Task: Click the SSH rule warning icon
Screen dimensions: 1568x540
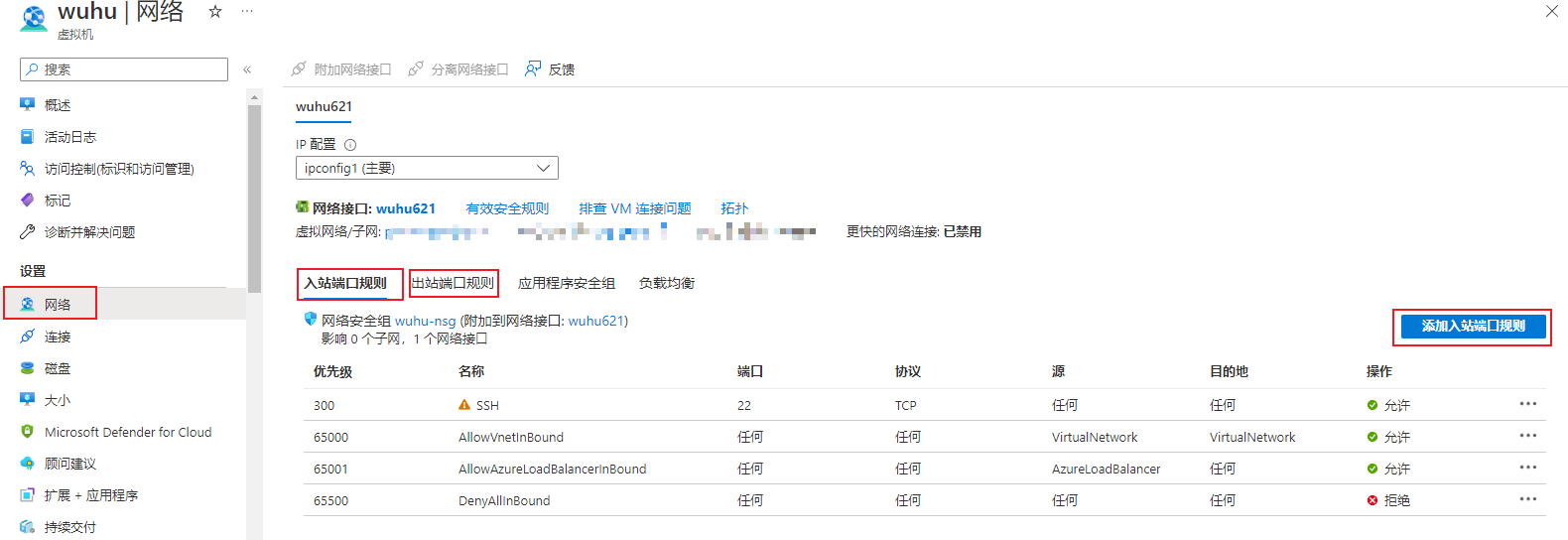Action: [464, 405]
